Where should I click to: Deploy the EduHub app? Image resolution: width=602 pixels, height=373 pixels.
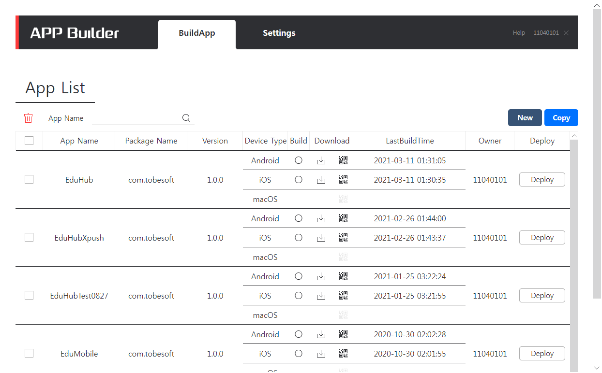[542, 180]
